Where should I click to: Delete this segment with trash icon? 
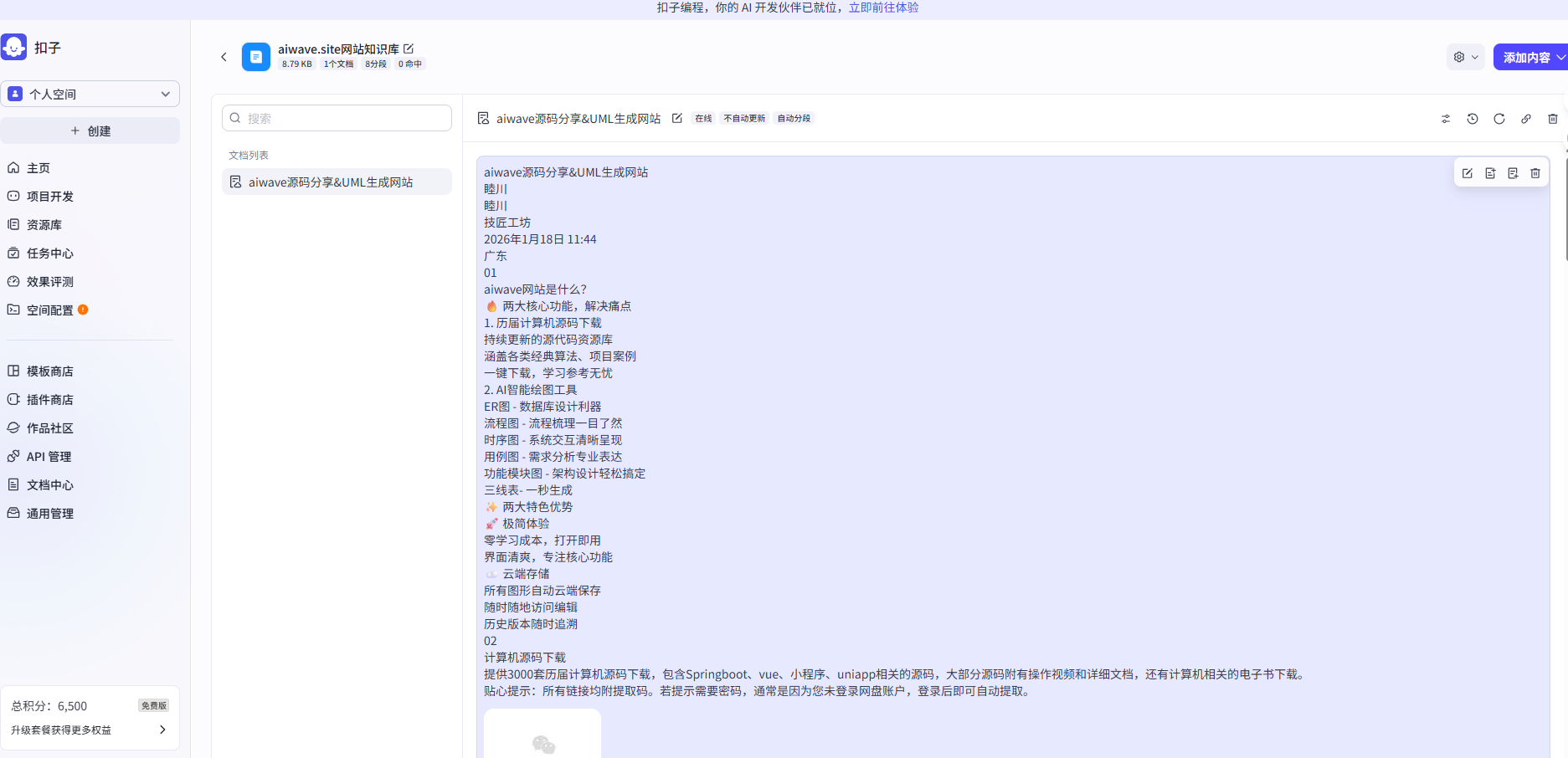tap(1535, 173)
